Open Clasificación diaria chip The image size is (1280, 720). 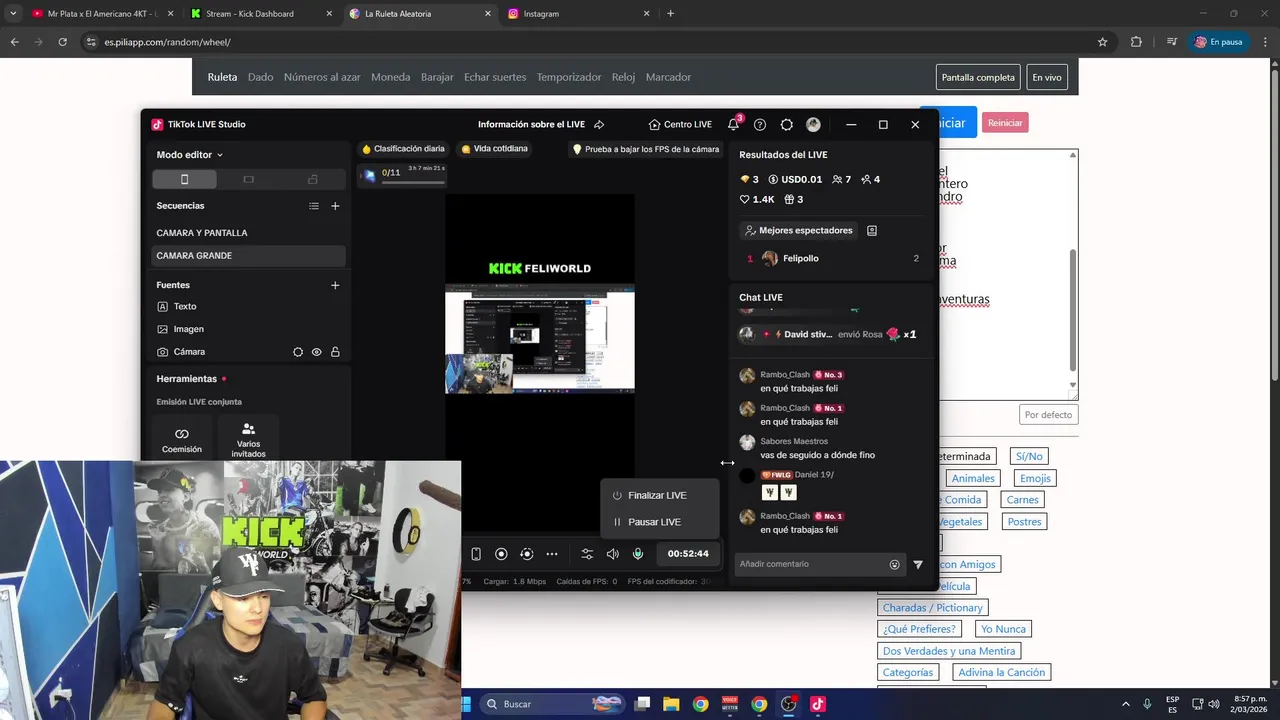click(x=403, y=149)
